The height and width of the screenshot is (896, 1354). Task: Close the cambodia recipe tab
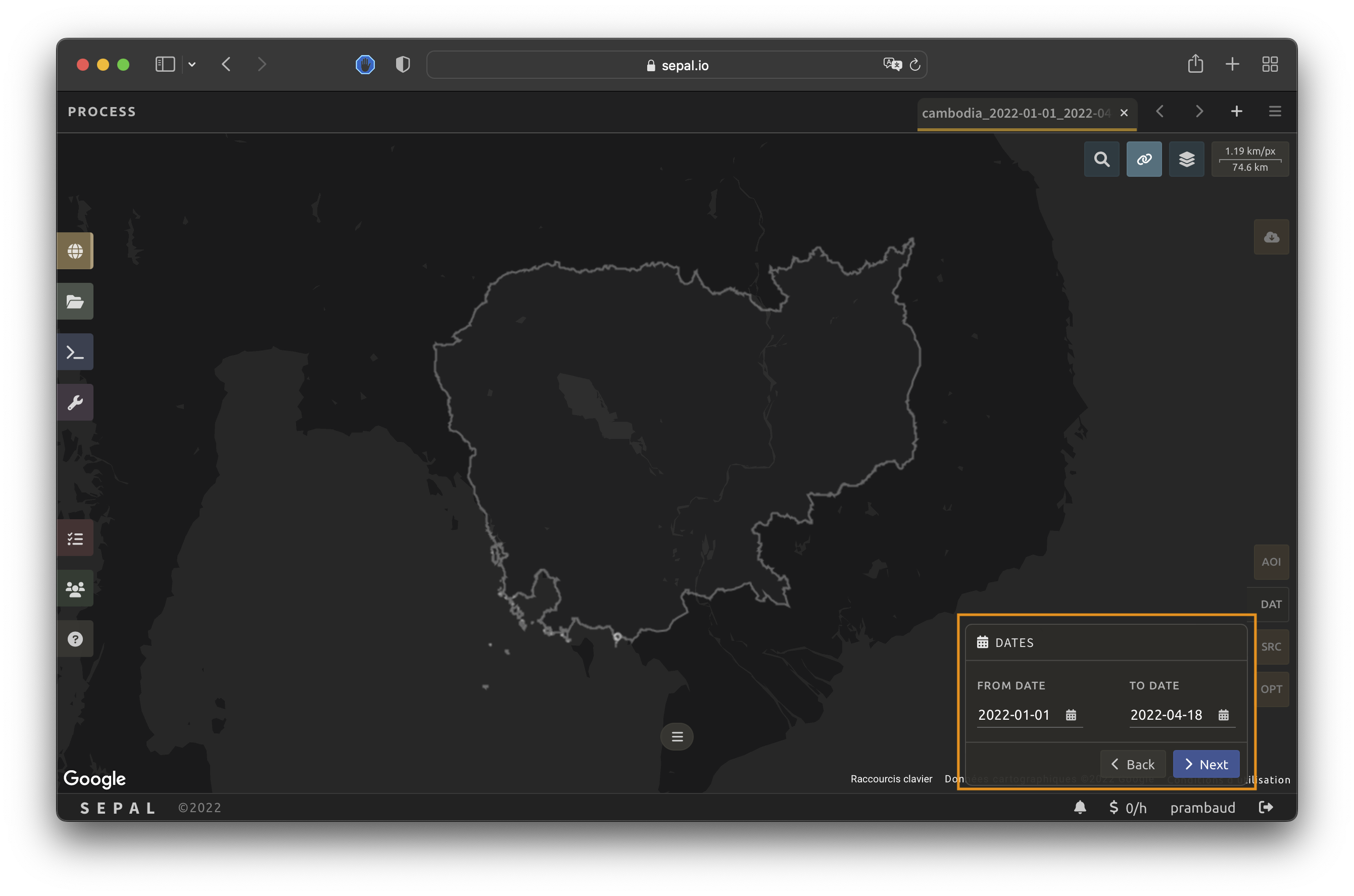pyautogui.click(x=1124, y=113)
